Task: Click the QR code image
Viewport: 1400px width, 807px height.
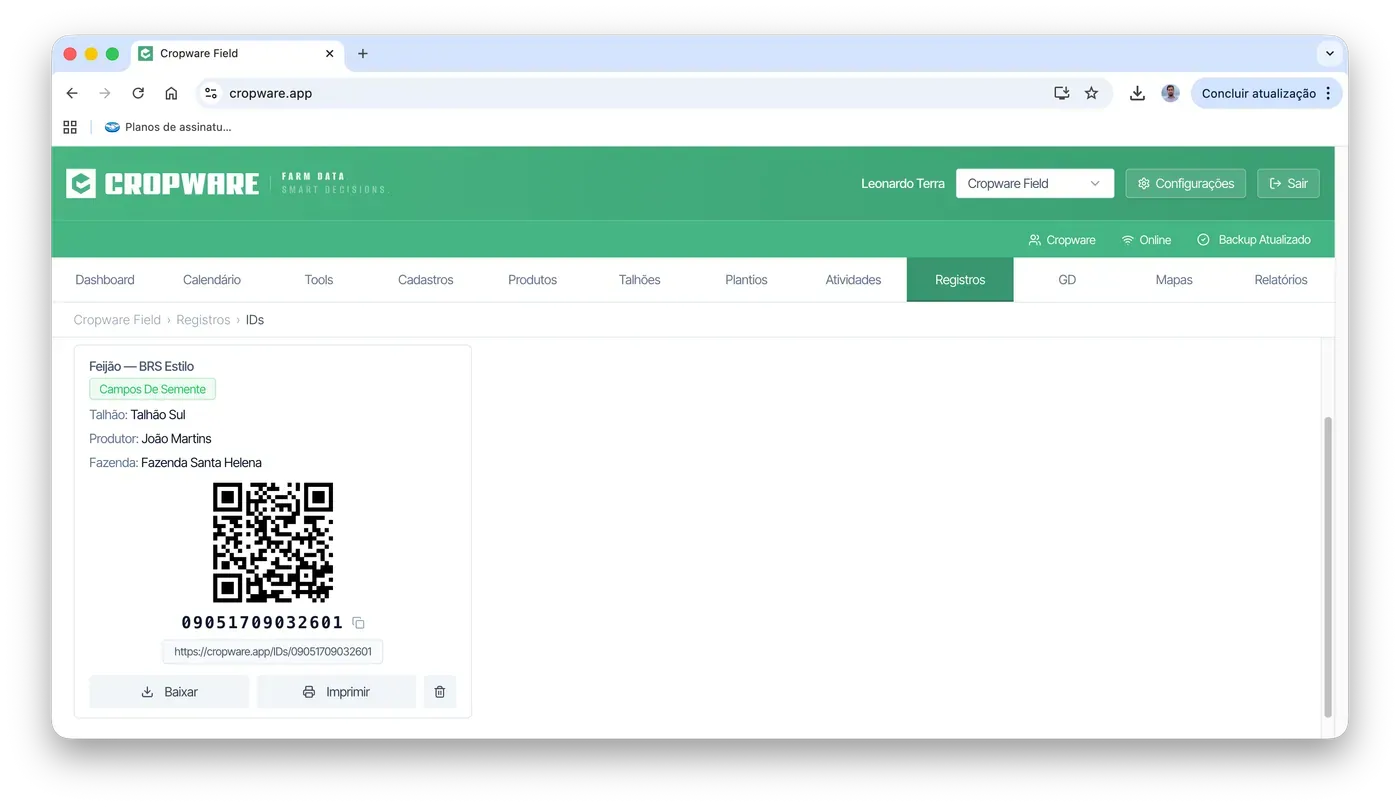Action: 273,542
